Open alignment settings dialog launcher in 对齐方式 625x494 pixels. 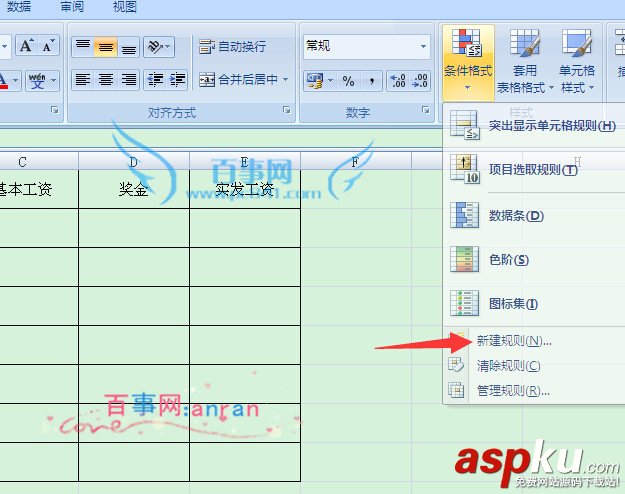click(286, 110)
